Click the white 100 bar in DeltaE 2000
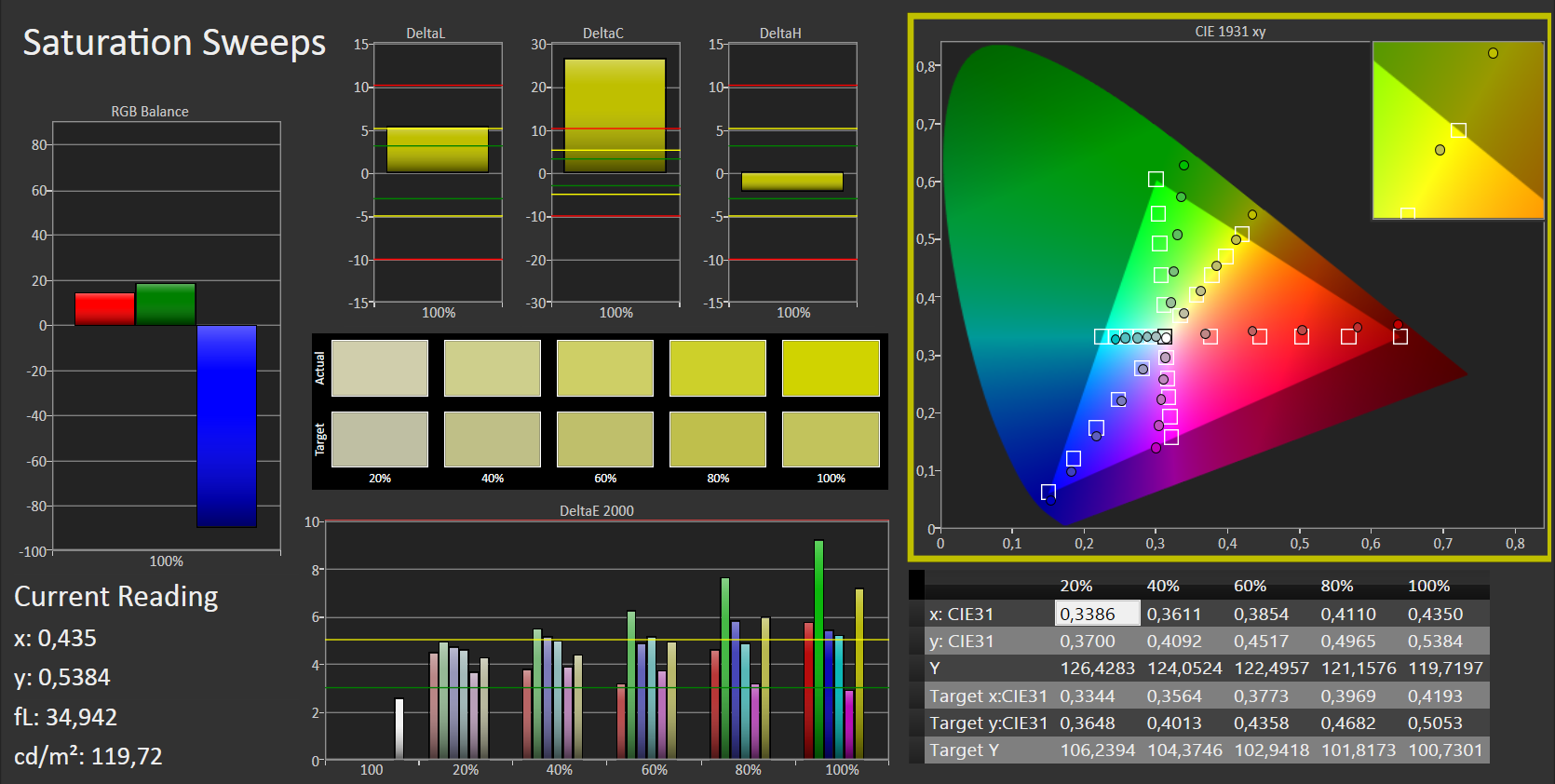 click(x=399, y=729)
